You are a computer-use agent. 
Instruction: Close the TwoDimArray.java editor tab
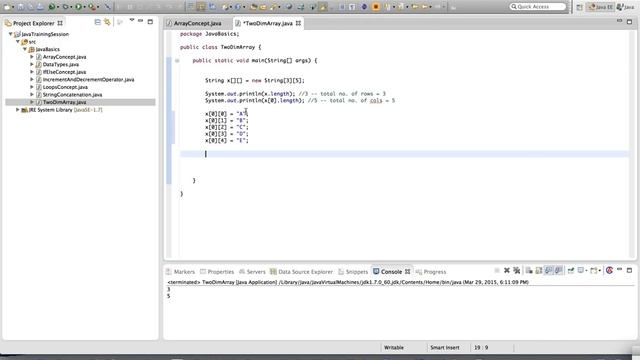(x=298, y=23)
